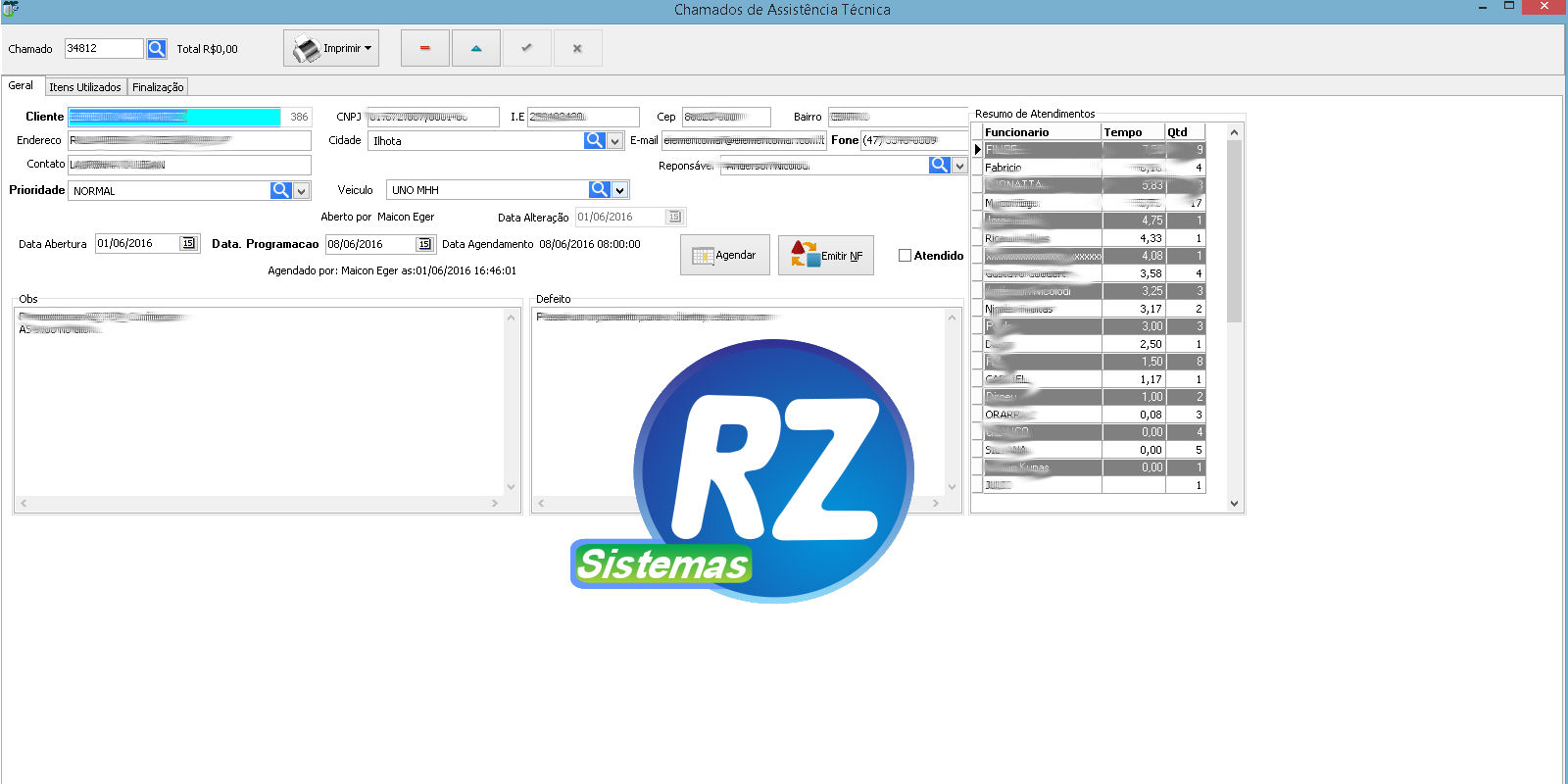The height and width of the screenshot is (784, 1568).
Task: Click the grey checkmark confirm button
Action: tap(527, 48)
